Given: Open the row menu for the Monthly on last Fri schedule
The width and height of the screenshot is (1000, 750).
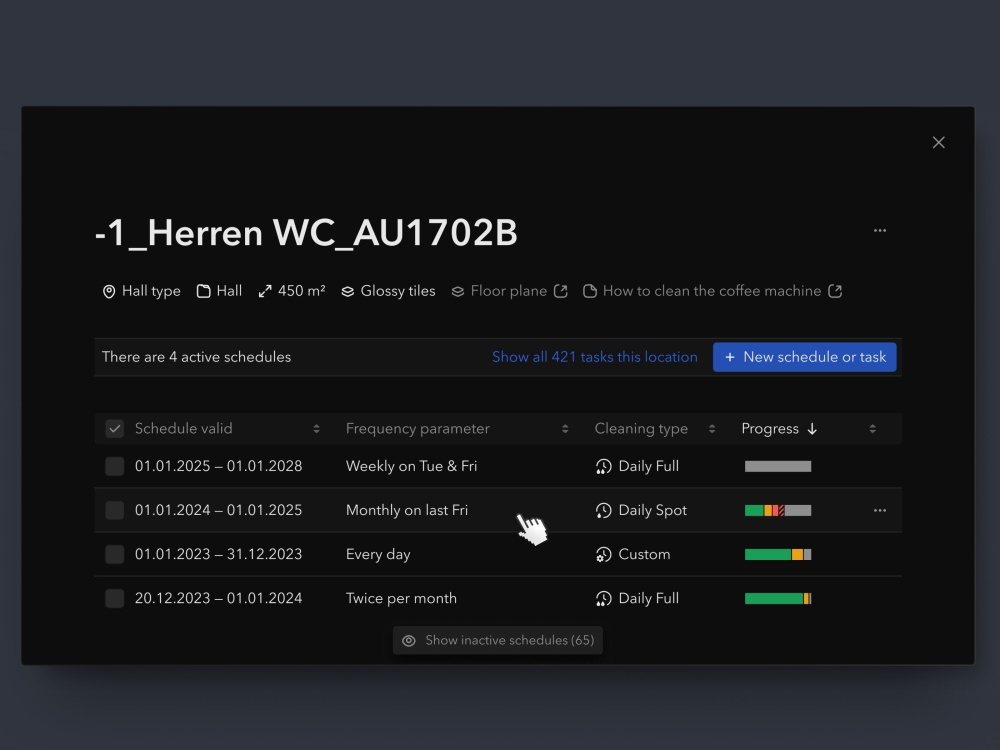Looking at the screenshot, I should [x=879, y=510].
